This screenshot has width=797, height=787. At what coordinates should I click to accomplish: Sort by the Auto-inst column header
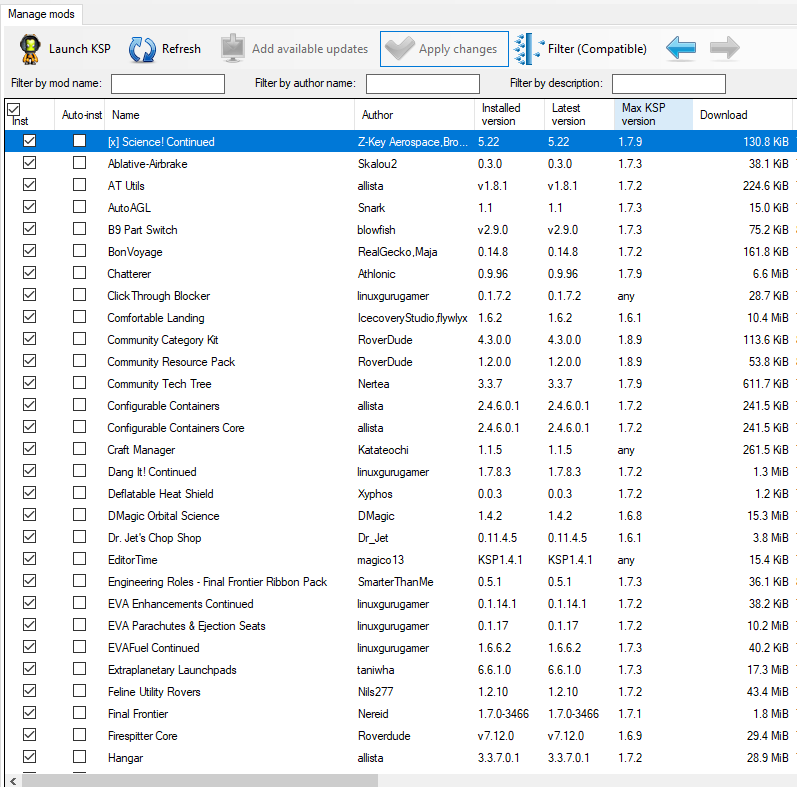point(80,115)
